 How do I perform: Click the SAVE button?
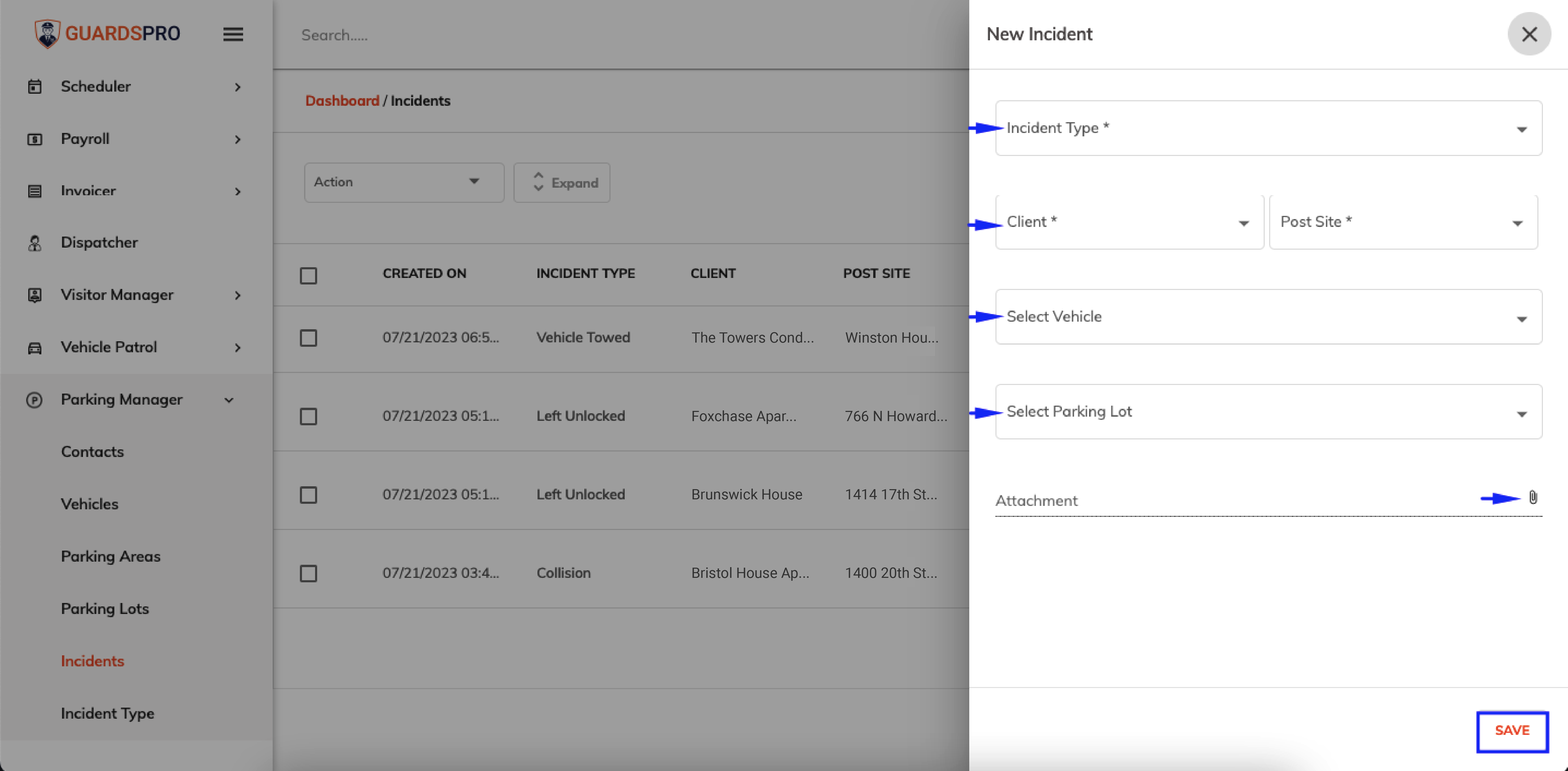tap(1512, 731)
